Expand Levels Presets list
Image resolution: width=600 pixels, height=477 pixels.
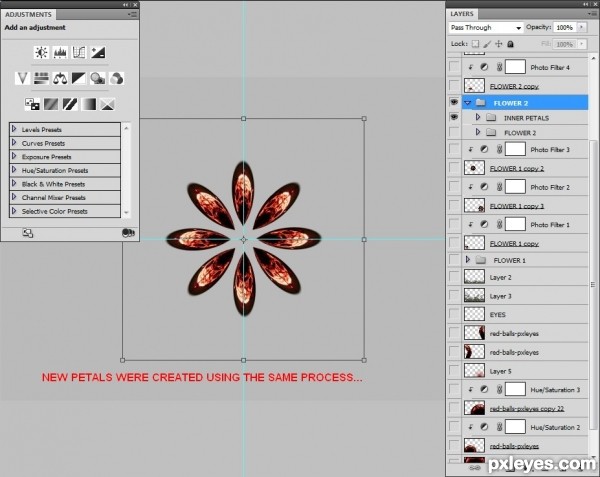point(14,129)
